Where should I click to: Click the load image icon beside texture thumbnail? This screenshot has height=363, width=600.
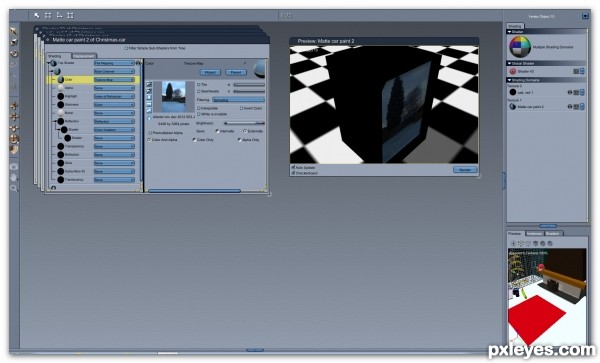(149, 84)
